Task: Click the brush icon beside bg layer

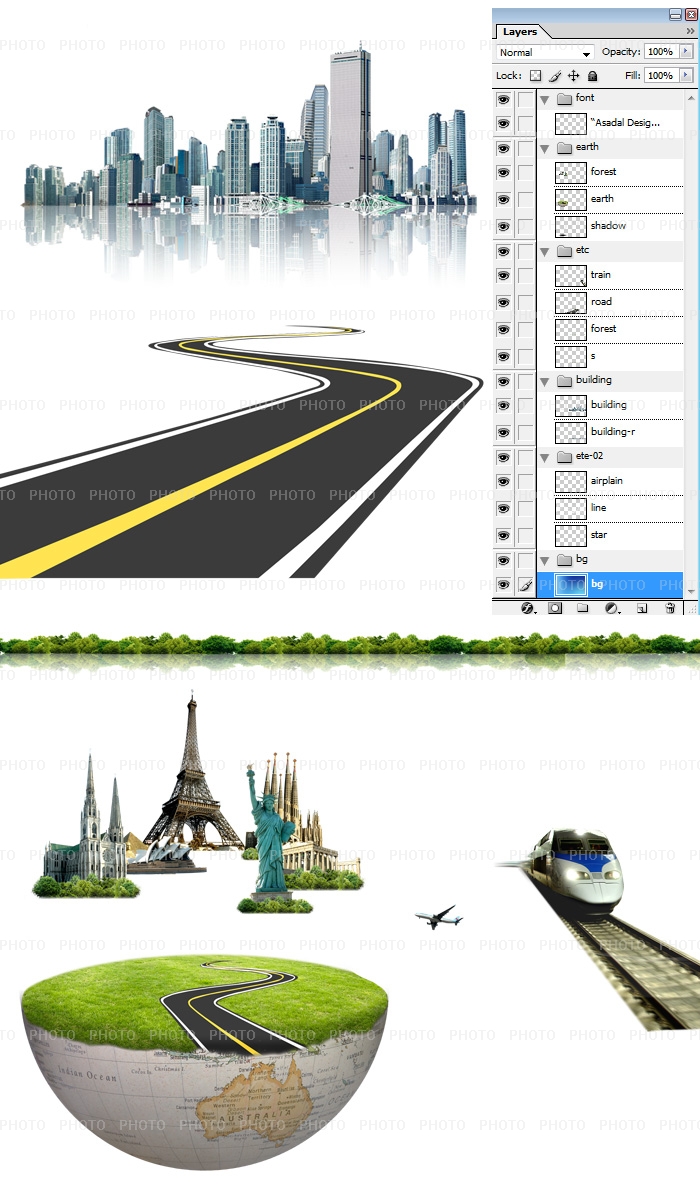Action: (525, 584)
